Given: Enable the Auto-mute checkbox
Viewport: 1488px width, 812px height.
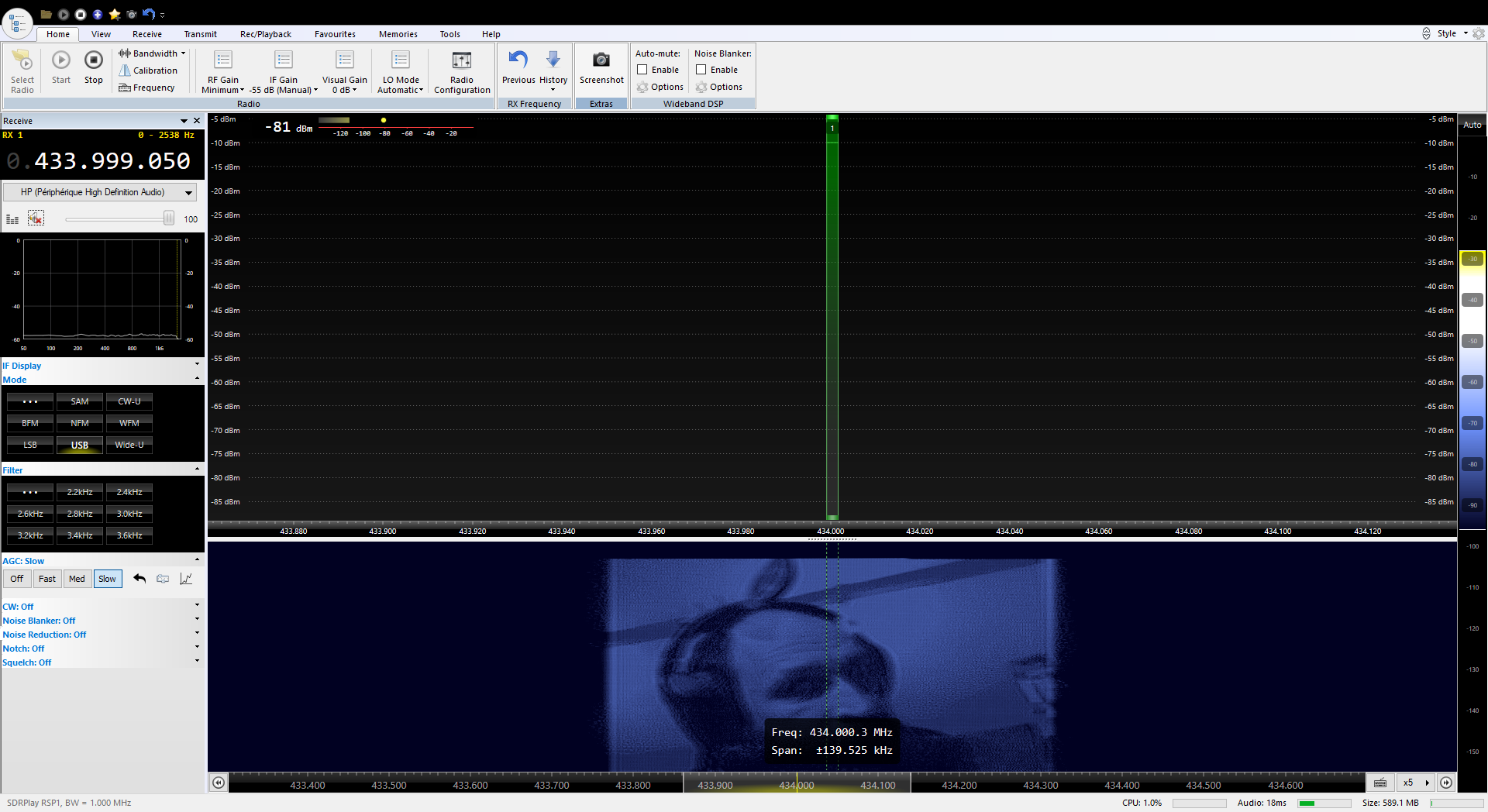Looking at the screenshot, I should click(x=642, y=70).
